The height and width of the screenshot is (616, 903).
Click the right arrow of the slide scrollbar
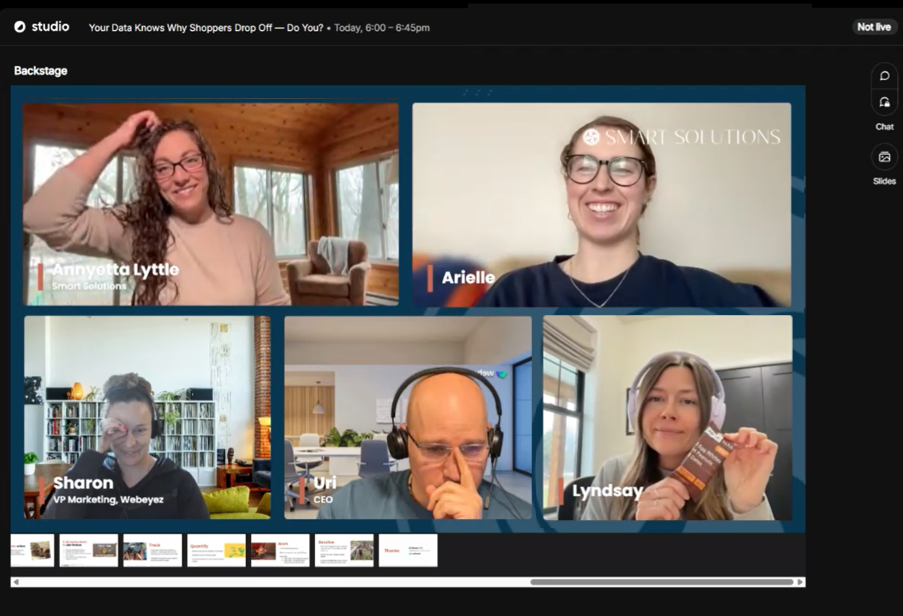point(800,582)
